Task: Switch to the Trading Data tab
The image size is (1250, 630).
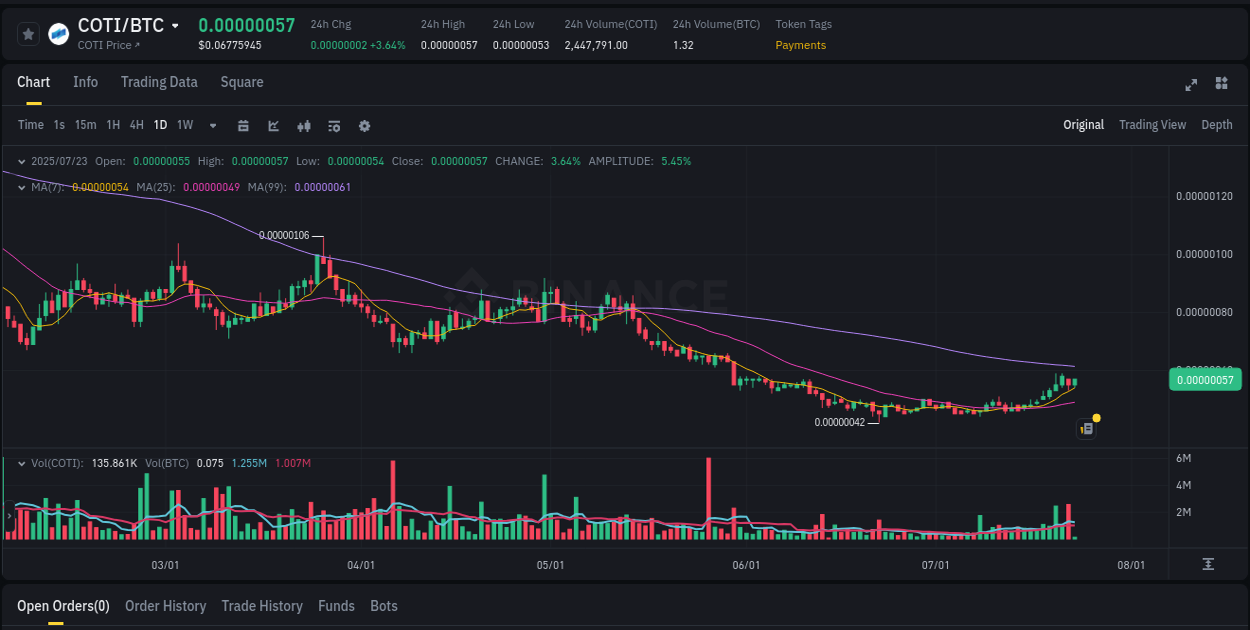Action: [x=159, y=82]
